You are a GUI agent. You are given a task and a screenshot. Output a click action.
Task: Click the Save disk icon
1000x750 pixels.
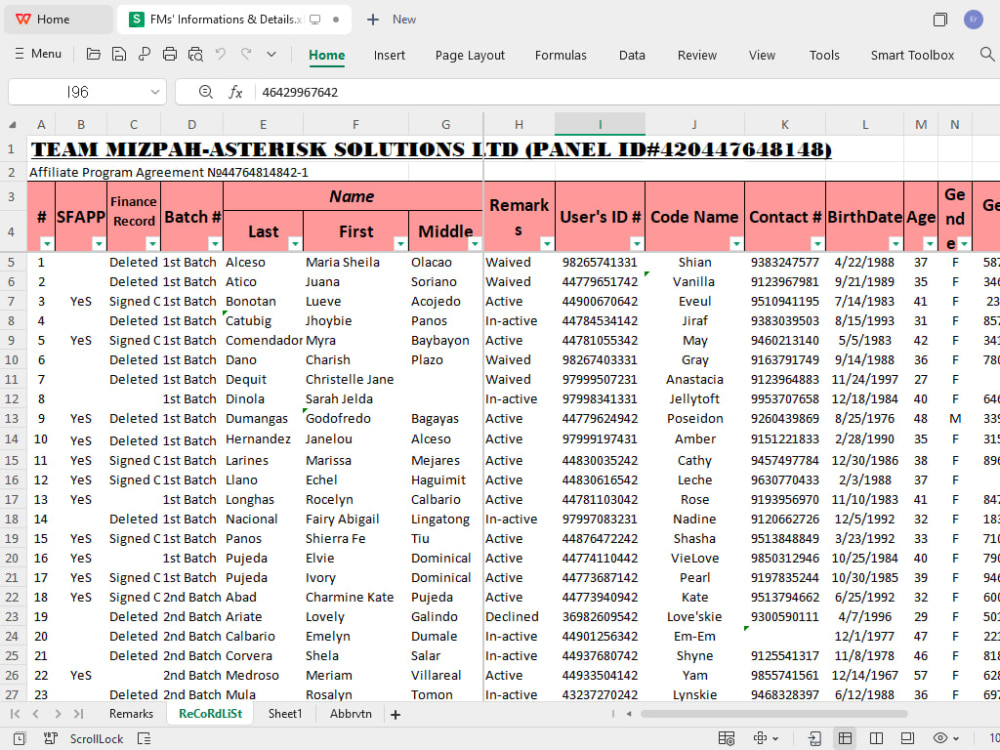click(119, 54)
